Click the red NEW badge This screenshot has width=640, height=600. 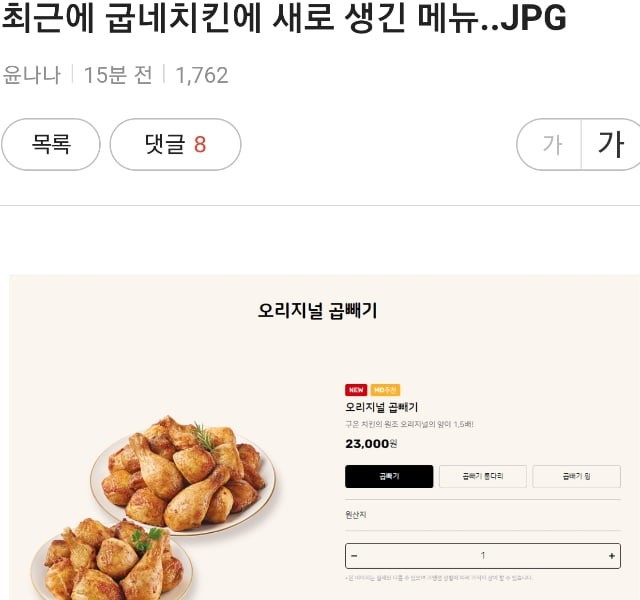tap(356, 390)
